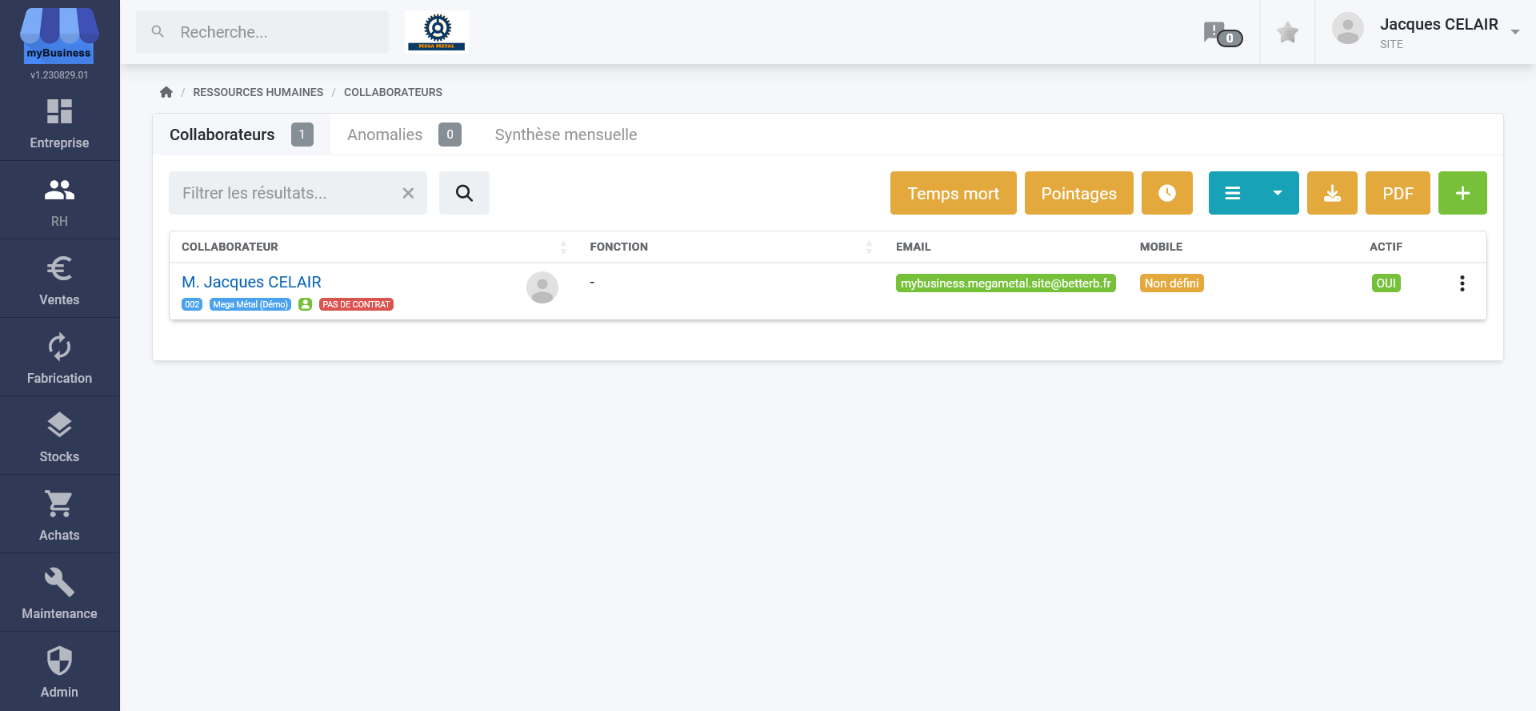This screenshot has height=711, width=1536.
Task: Focus the Filtrer les résultats field
Action: (298, 193)
